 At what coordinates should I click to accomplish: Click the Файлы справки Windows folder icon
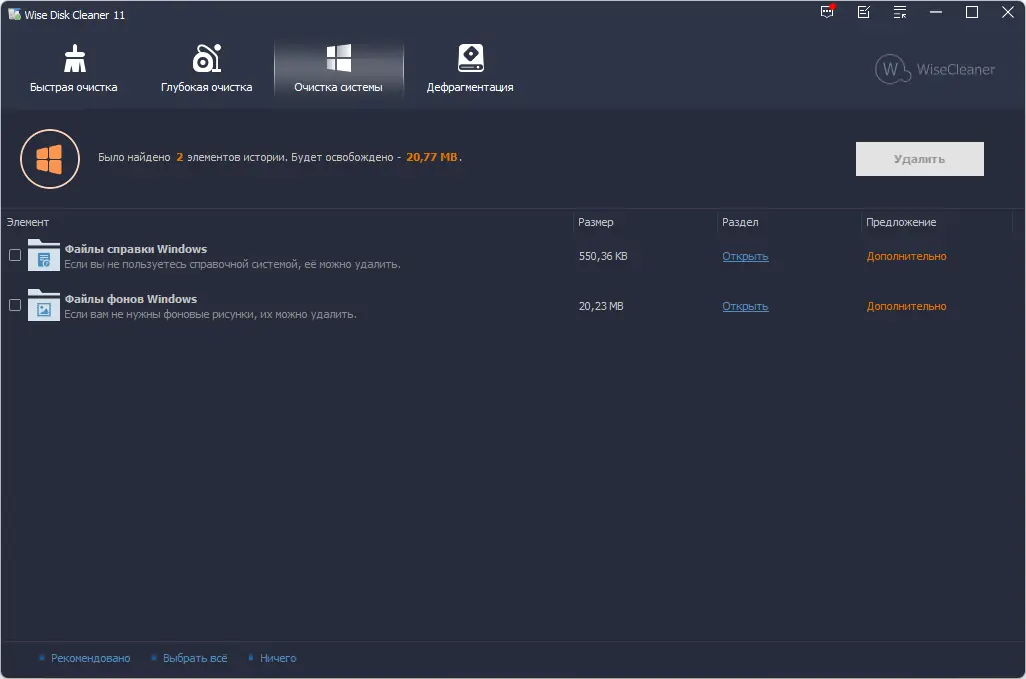44,255
